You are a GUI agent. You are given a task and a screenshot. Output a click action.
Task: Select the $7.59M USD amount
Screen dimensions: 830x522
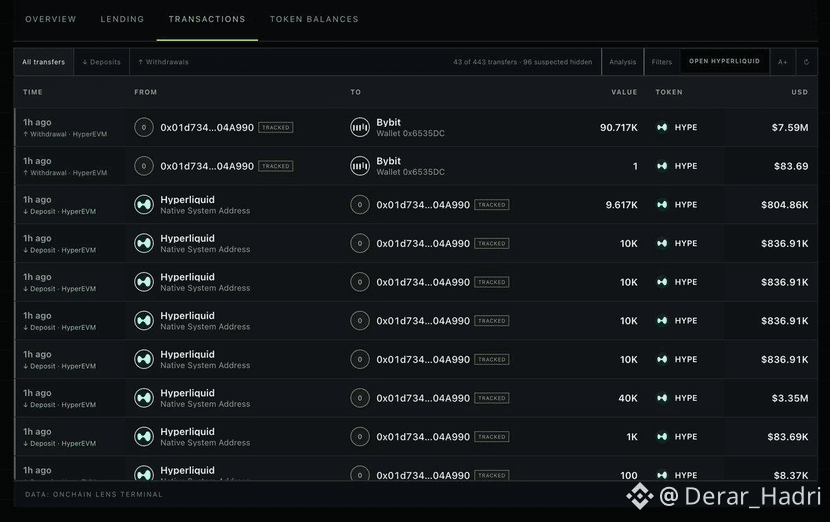pyautogui.click(x=790, y=128)
